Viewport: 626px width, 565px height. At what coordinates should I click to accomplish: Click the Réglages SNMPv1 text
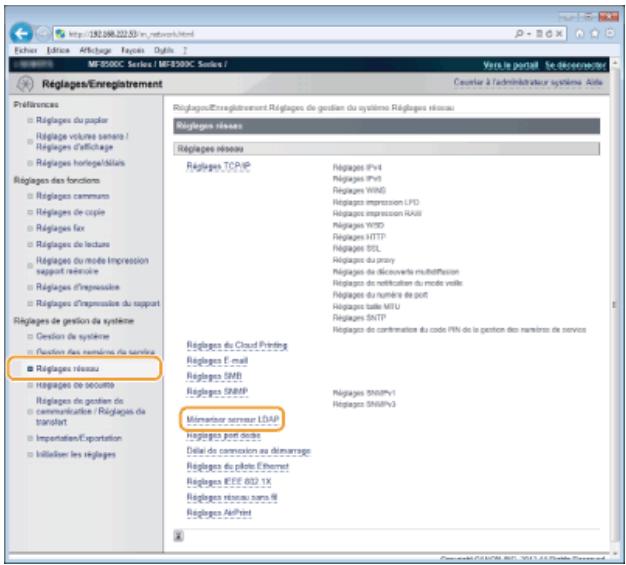click(x=364, y=393)
